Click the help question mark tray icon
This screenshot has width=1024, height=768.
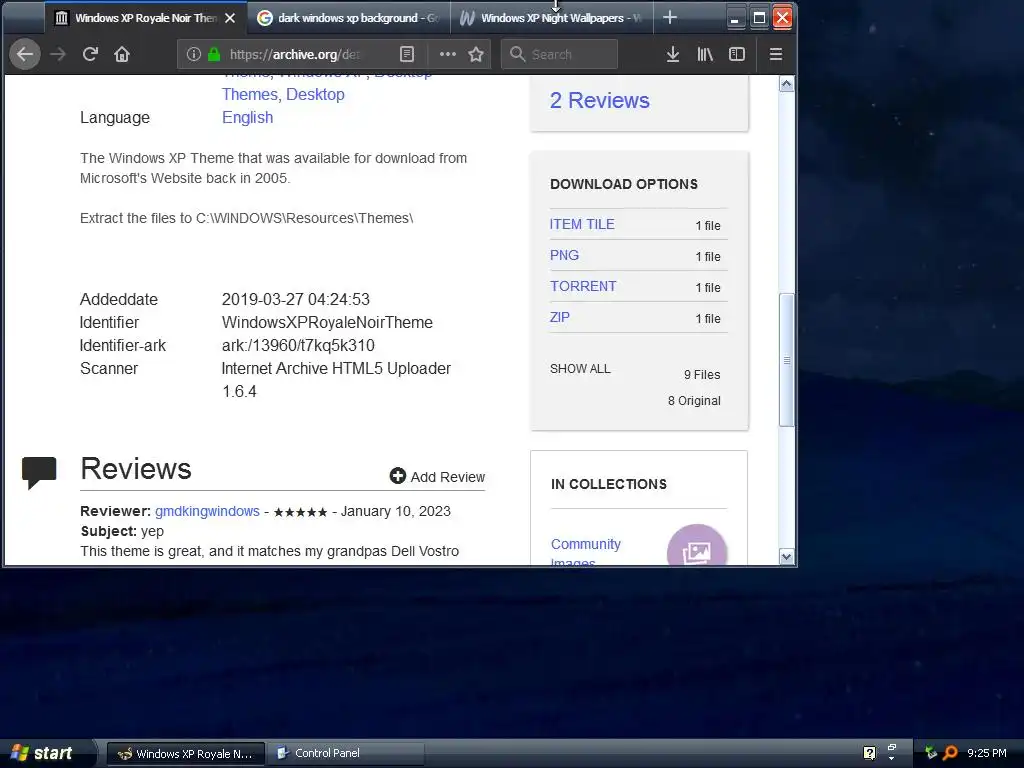coord(869,753)
